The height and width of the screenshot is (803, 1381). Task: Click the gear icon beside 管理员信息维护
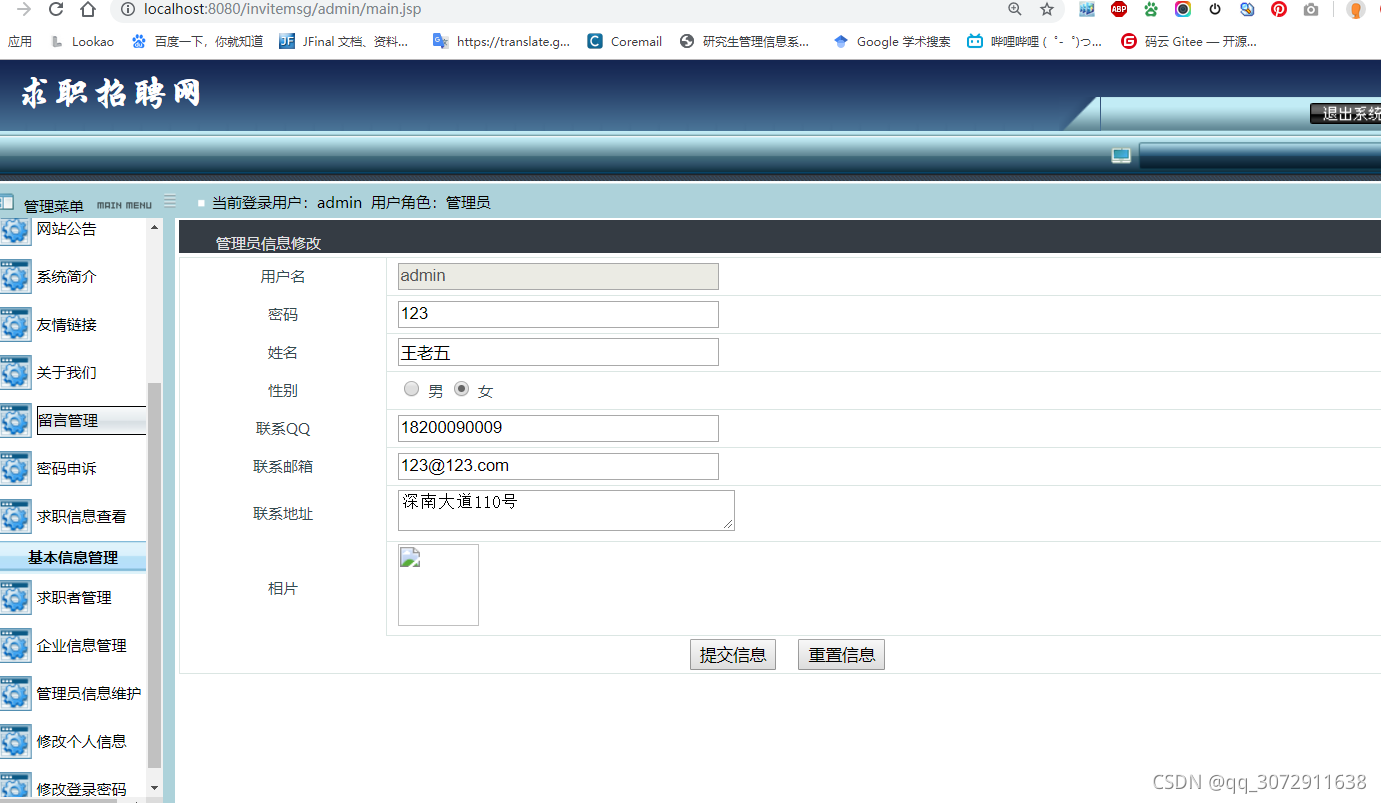(x=15, y=694)
